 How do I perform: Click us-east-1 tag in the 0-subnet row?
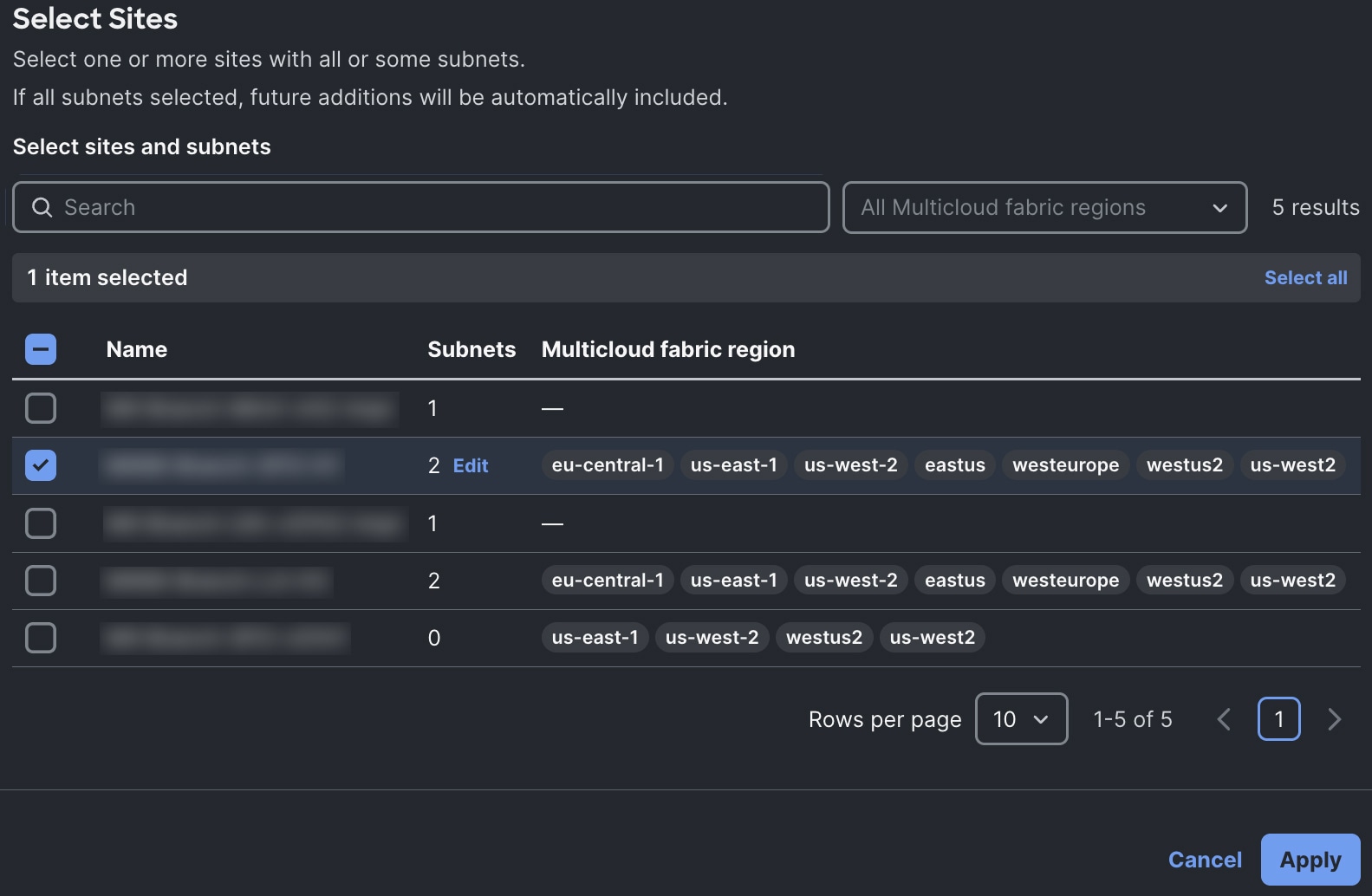pos(595,638)
